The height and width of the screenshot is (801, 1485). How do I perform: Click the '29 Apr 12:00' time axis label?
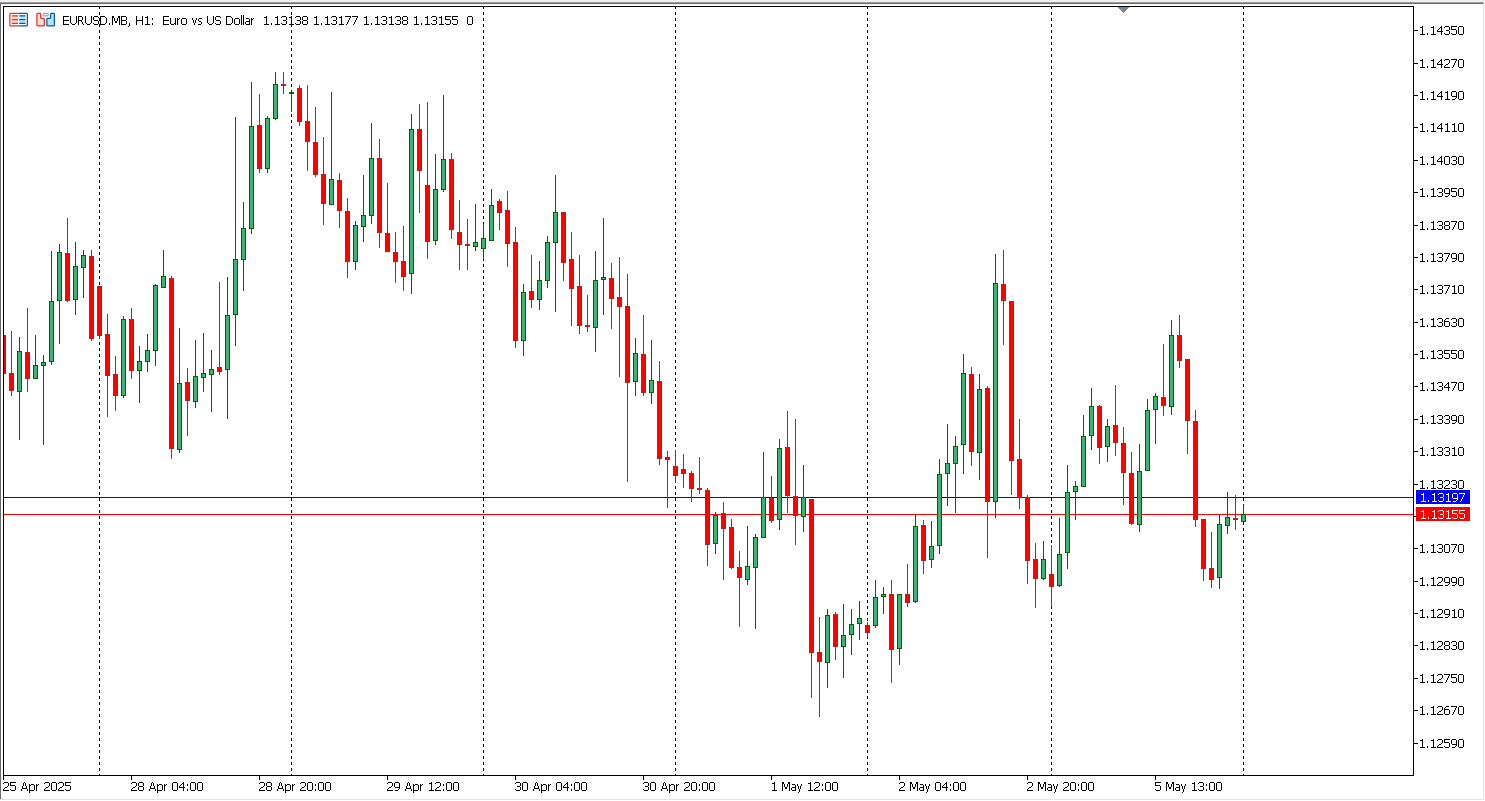pos(423,787)
